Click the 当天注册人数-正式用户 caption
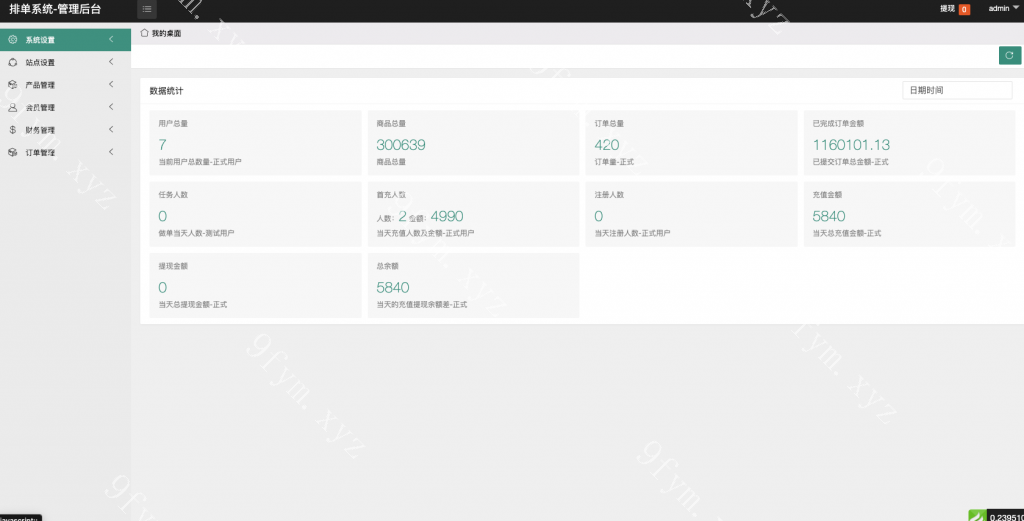Image resolution: width=1024 pixels, height=521 pixels. click(x=632, y=233)
